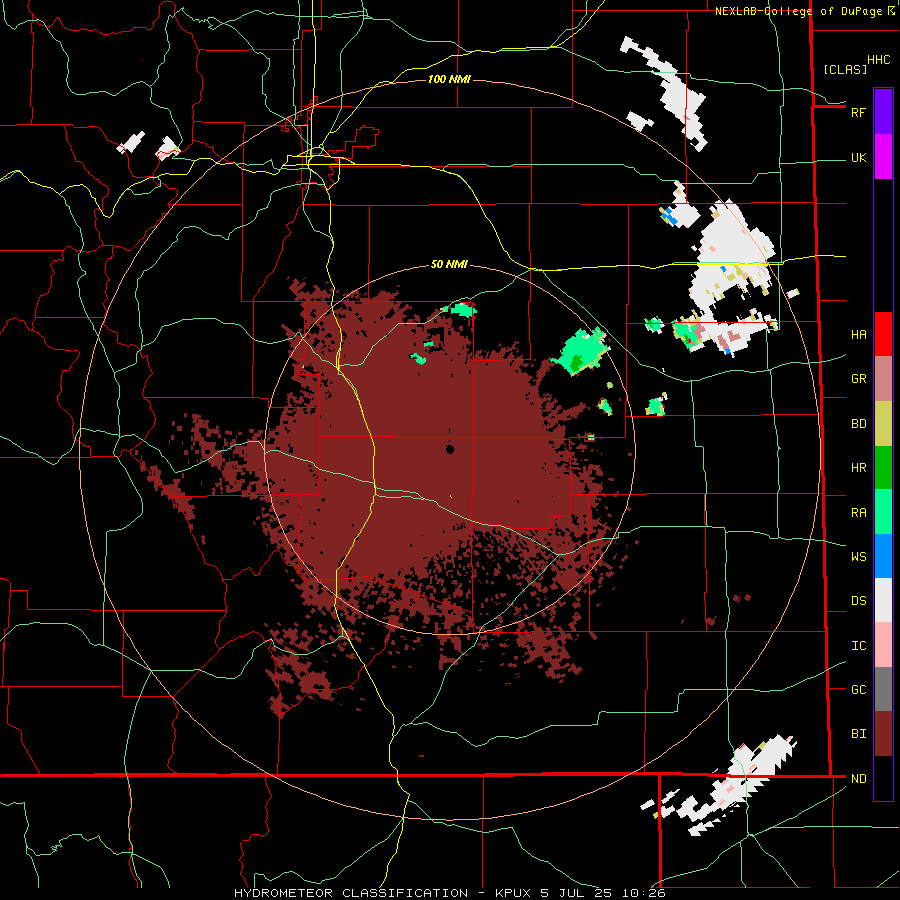Click the 'GC' legend label
The image size is (900, 900).
point(858,690)
